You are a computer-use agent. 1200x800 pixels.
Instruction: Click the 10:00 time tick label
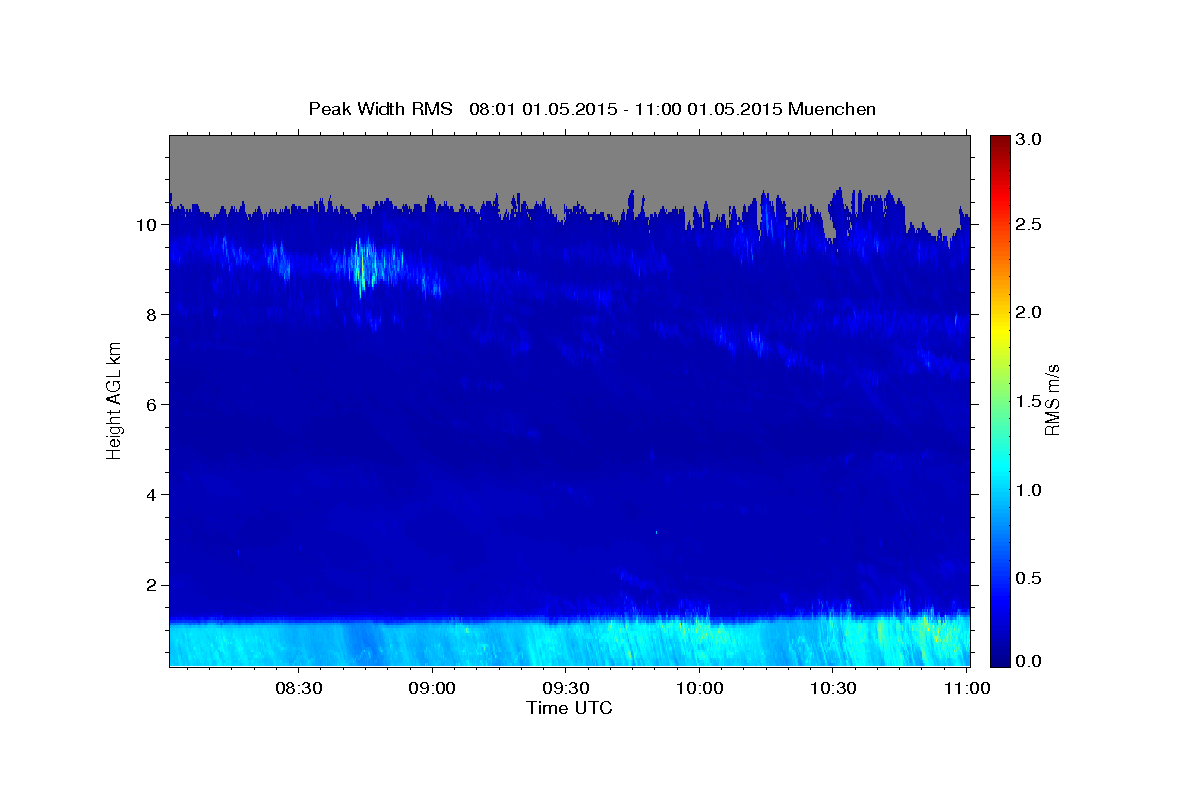[699, 688]
